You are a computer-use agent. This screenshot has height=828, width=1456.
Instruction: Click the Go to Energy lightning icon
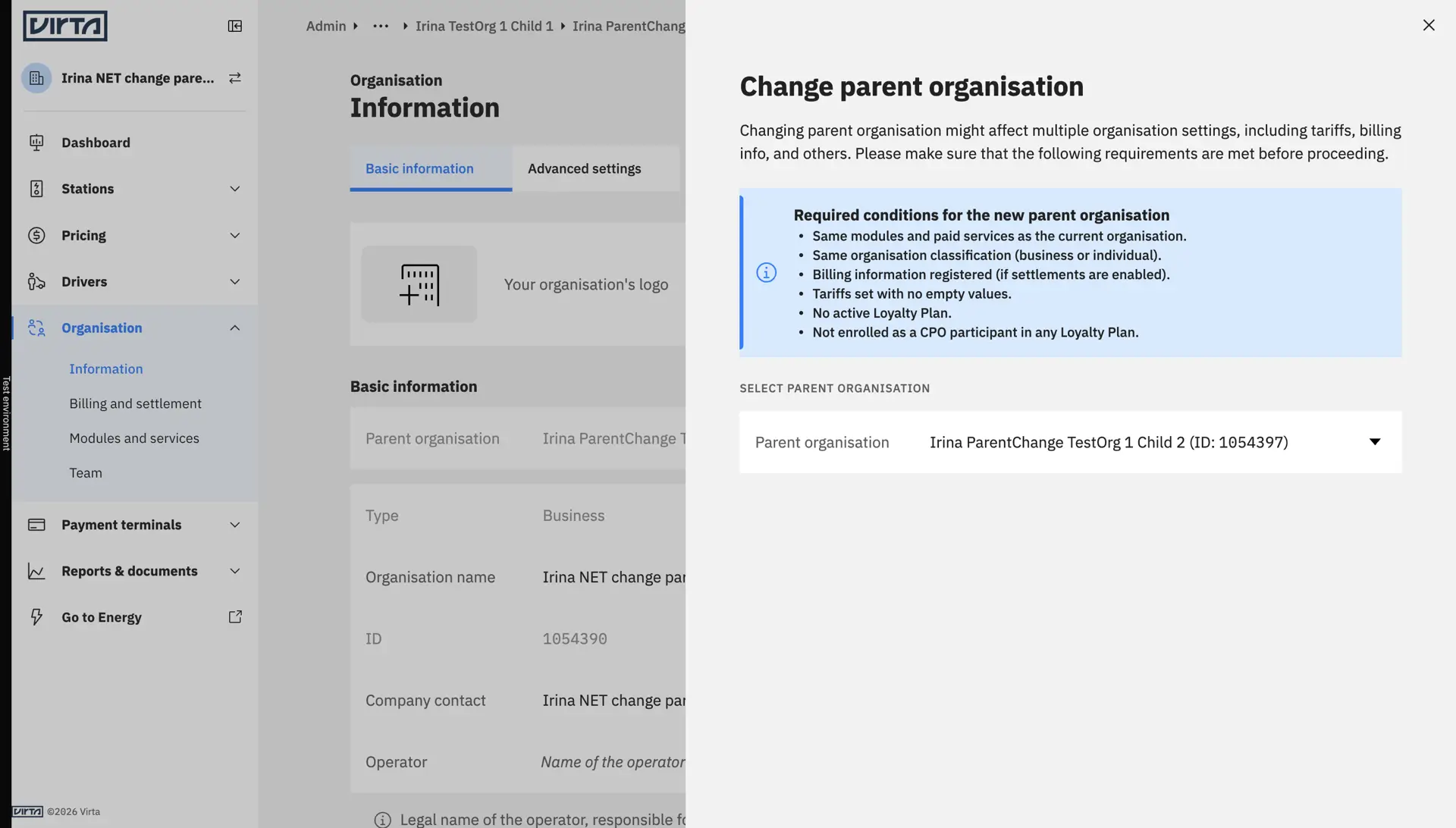[x=36, y=617]
